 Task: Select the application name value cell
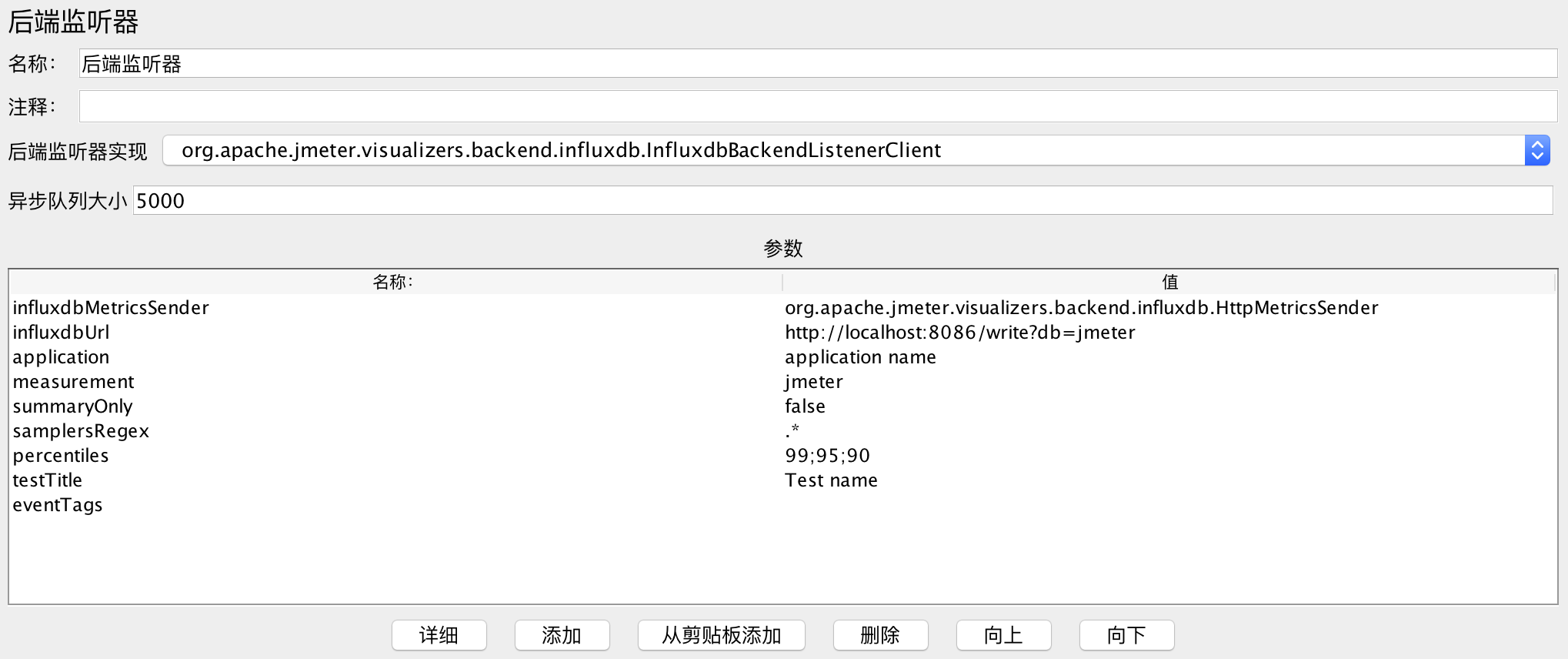pos(1169,357)
